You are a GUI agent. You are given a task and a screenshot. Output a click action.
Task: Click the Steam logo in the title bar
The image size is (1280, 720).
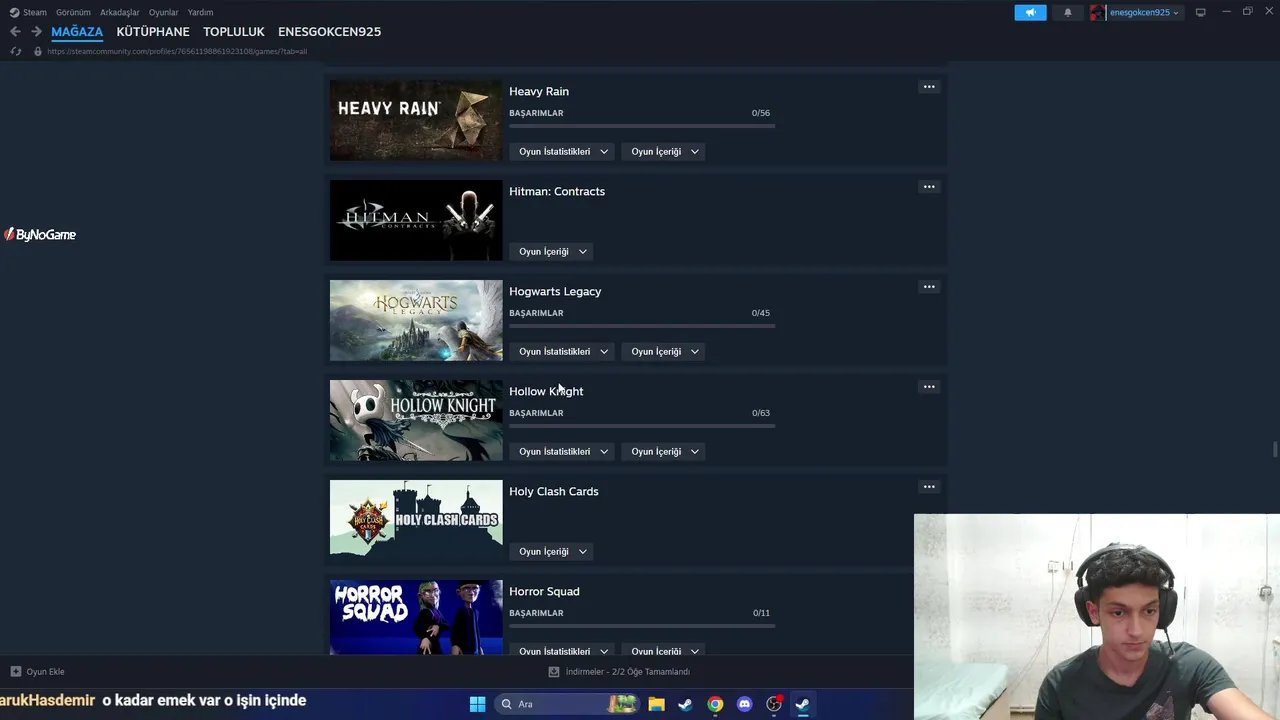tap(14, 12)
